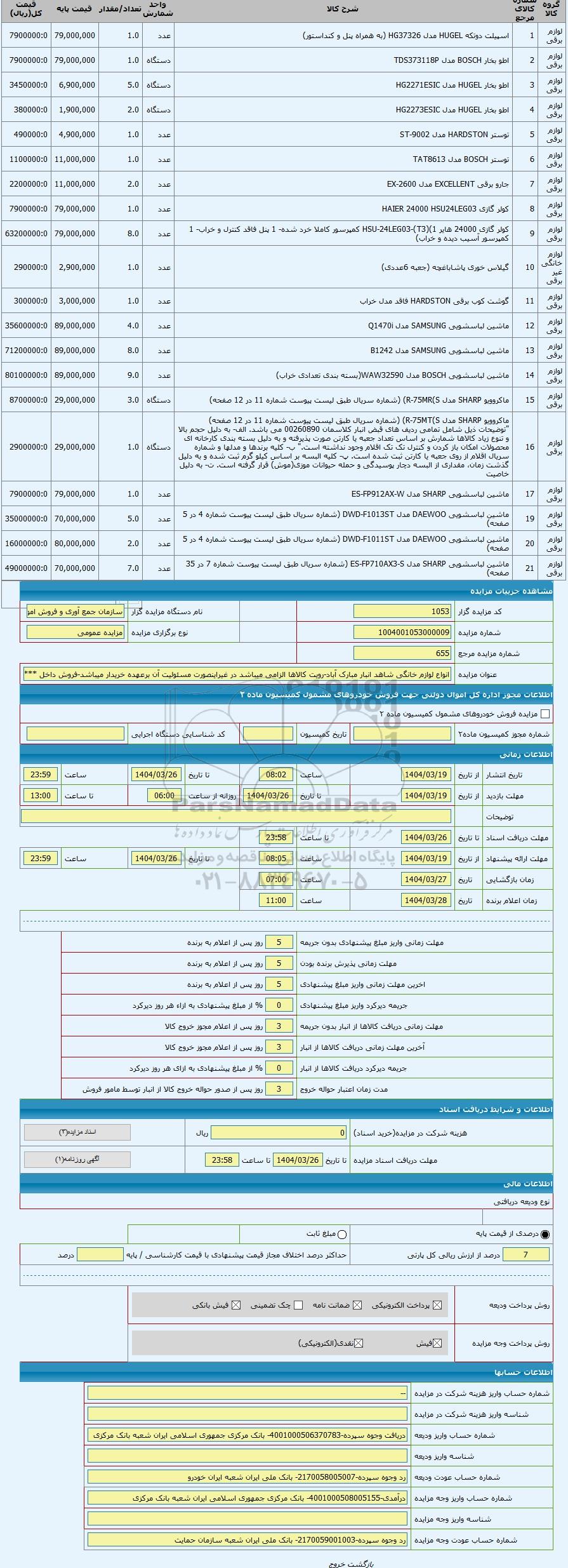Image resolution: width=568 pixels, height=1568 pixels.
Task: Click the 'نام دستگاه مزایده گزار' field
Action: 76,612
